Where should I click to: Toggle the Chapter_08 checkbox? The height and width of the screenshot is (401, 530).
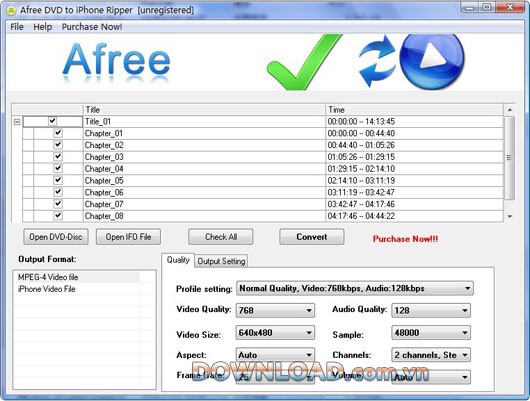58,215
